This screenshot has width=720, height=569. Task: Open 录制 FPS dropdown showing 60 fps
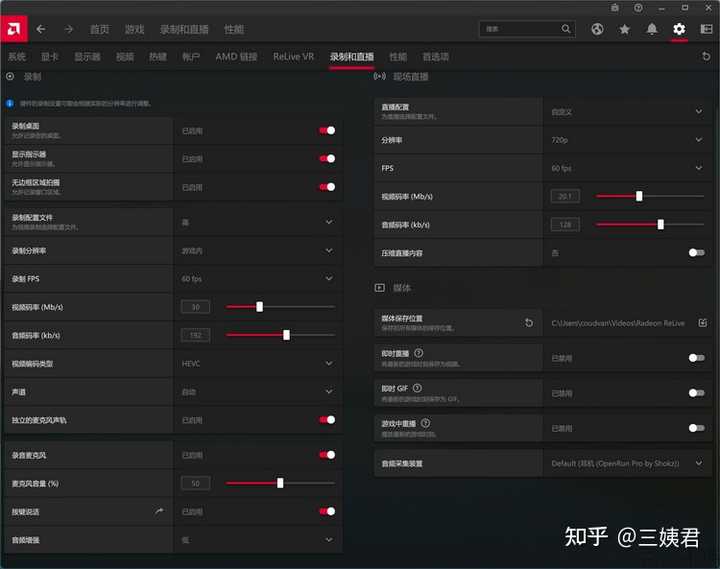coord(258,279)
